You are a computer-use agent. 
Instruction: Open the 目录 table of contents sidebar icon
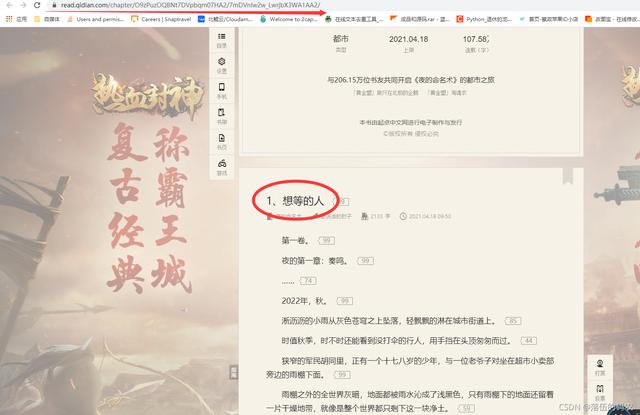222,40
